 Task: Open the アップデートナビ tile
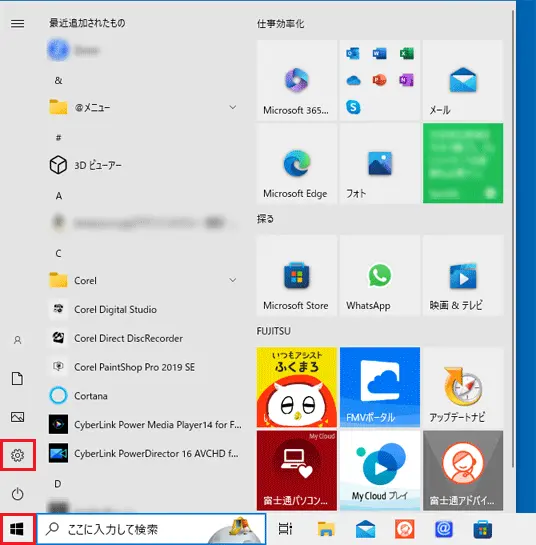coord(463,387)
